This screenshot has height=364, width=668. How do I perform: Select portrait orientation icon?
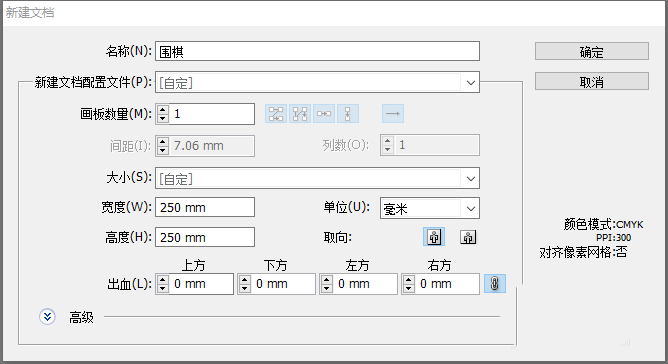point(434,237)
